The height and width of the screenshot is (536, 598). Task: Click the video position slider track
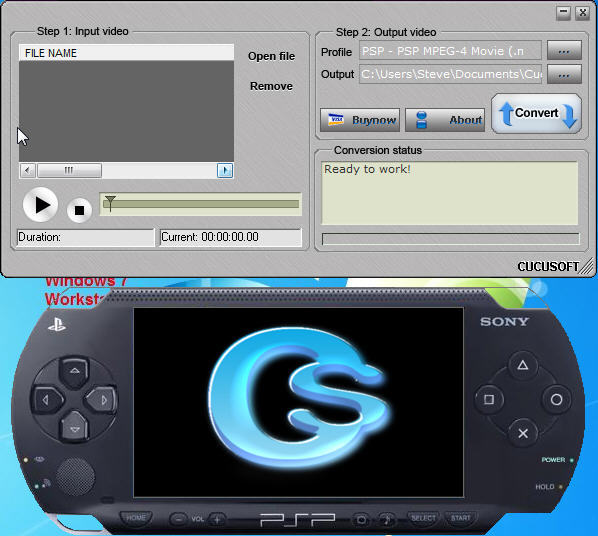[201, 204]
